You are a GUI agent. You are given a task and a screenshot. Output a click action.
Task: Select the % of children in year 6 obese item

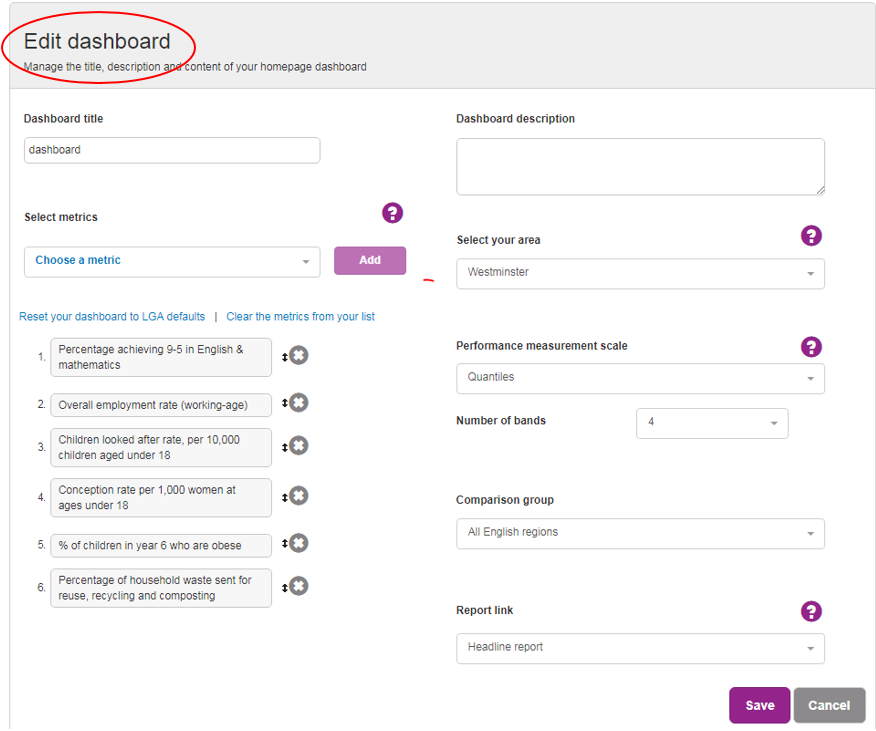[x=161, y=545]
